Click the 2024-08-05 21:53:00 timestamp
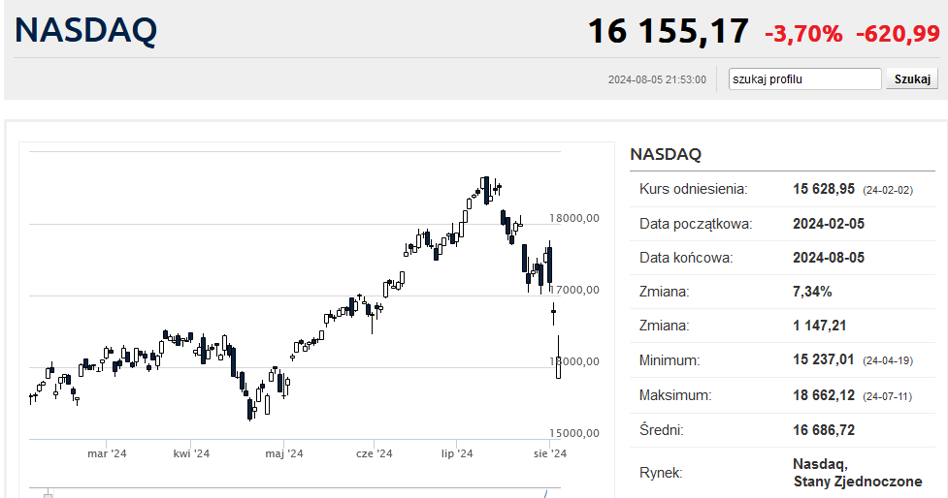 coord(657,80)
